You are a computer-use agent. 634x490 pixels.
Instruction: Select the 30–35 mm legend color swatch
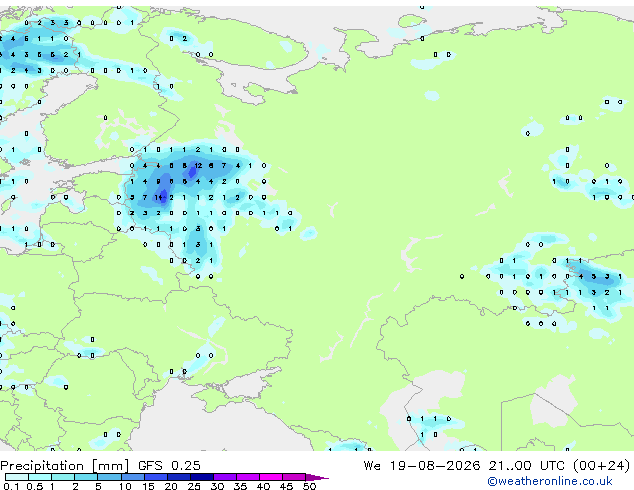point(224,477)
